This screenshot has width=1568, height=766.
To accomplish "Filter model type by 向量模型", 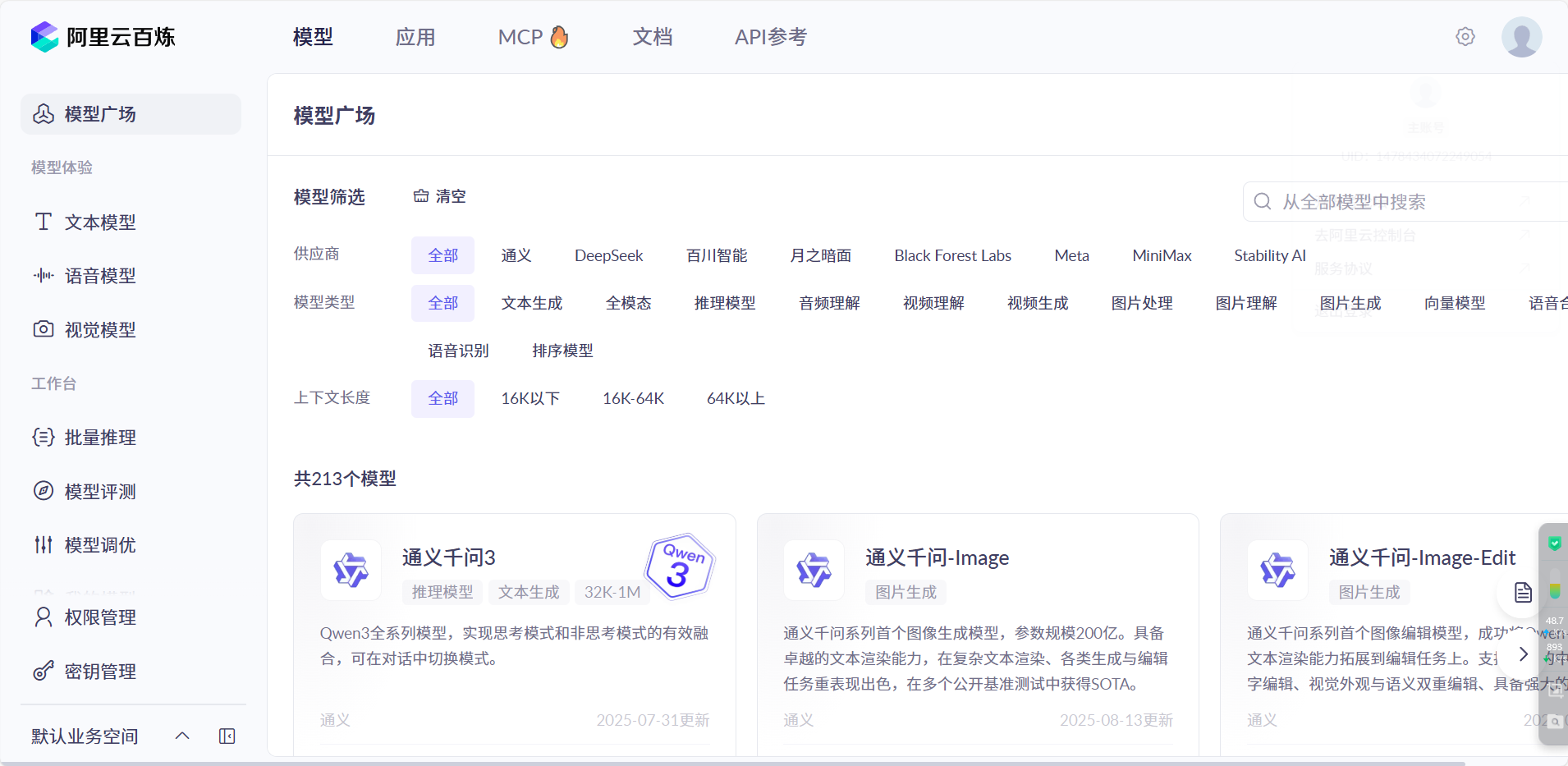I will 1455,303.
